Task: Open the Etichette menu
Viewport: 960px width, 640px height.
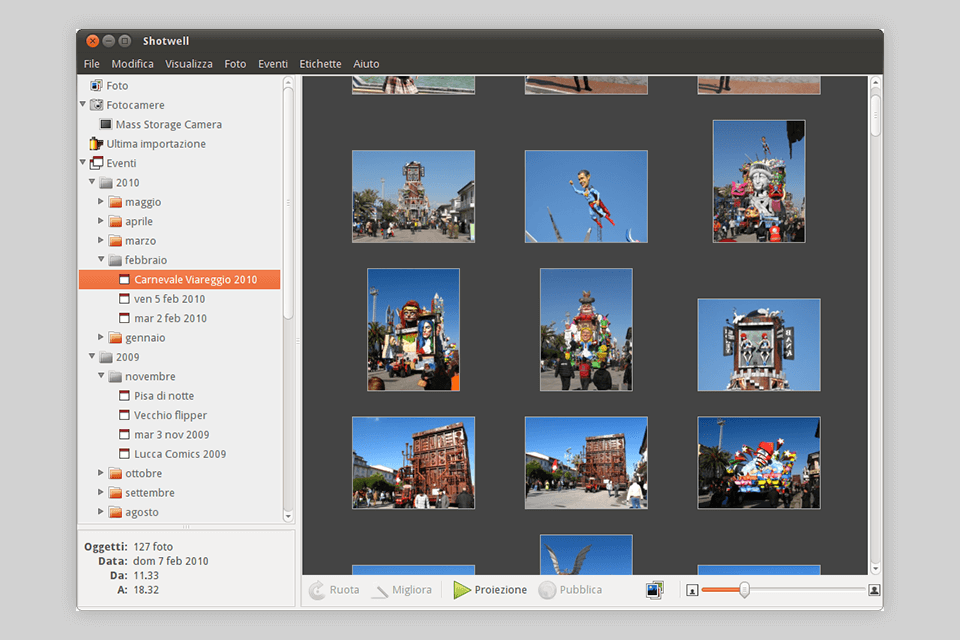Action: 320,64
